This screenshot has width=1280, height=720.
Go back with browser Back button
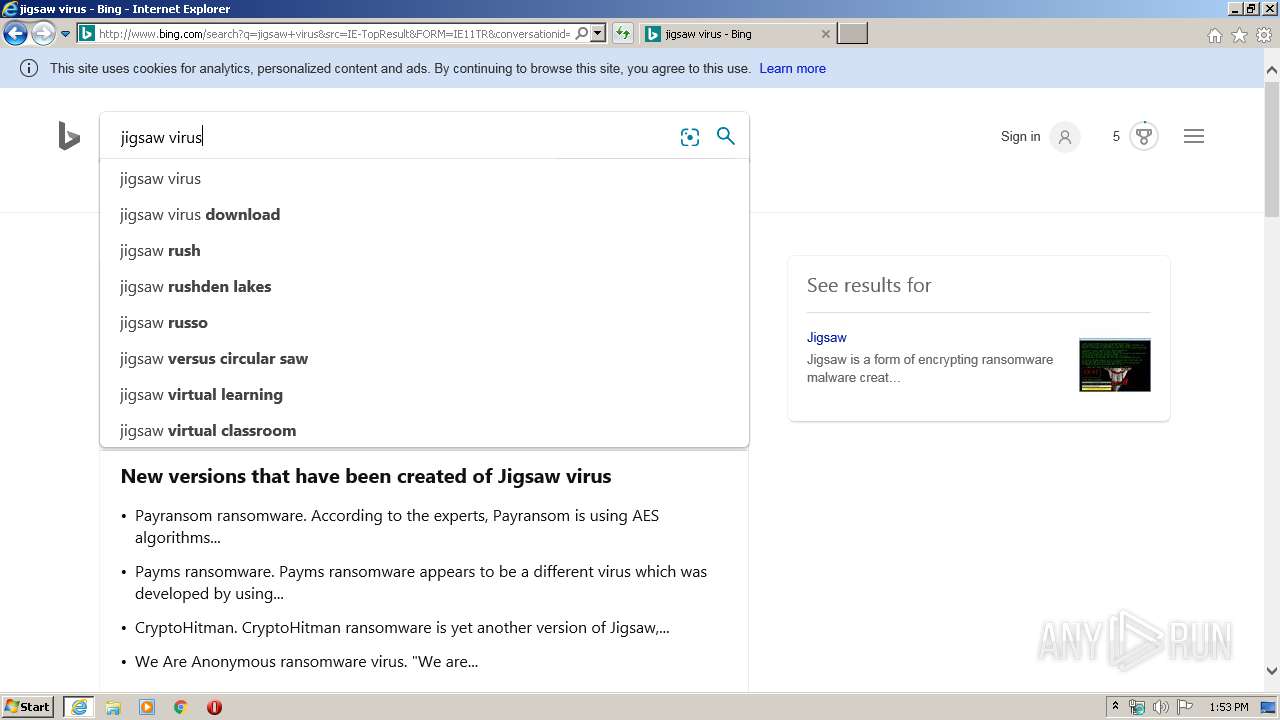tap(15, 34)
